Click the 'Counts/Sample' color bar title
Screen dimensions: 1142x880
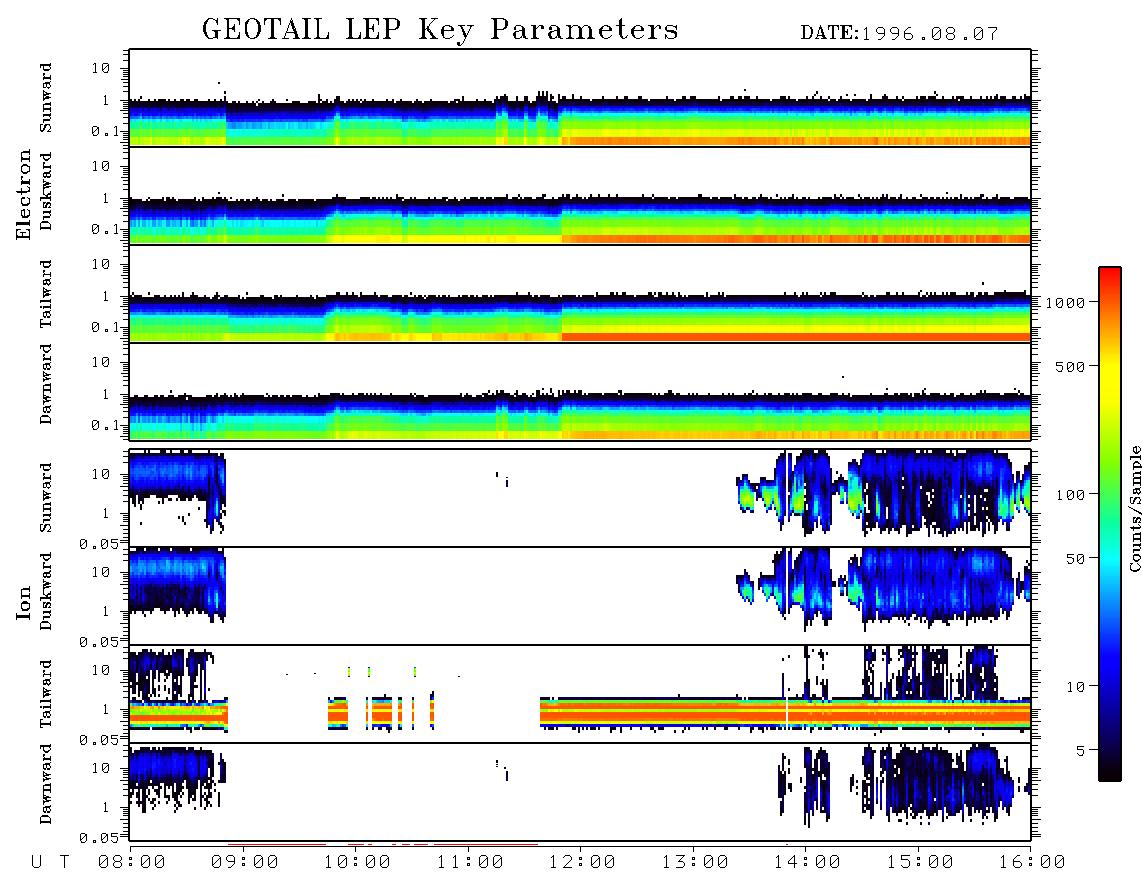click(1134, 508)
